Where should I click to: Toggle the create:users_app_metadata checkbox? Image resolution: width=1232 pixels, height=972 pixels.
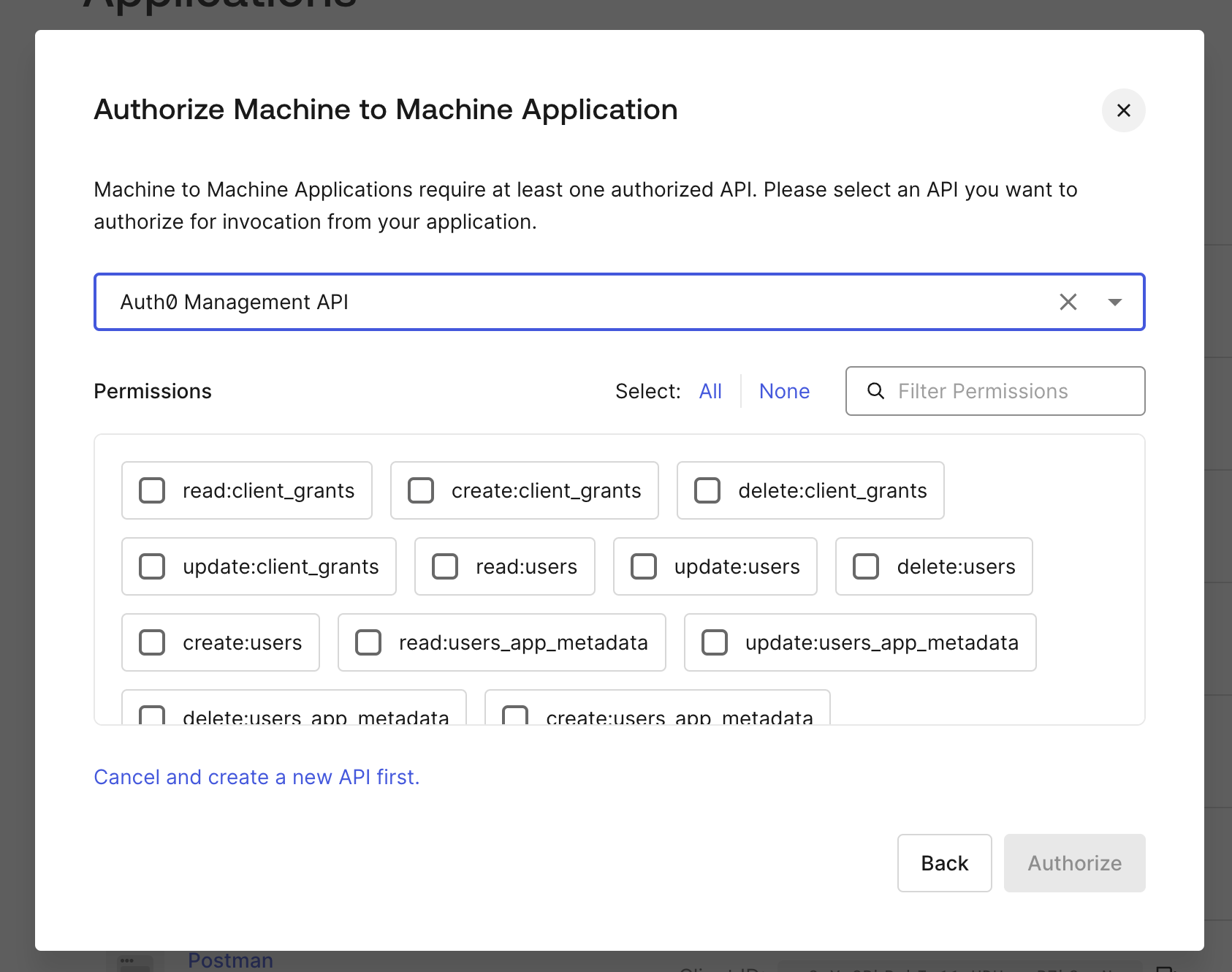click(x=515, y=715)
